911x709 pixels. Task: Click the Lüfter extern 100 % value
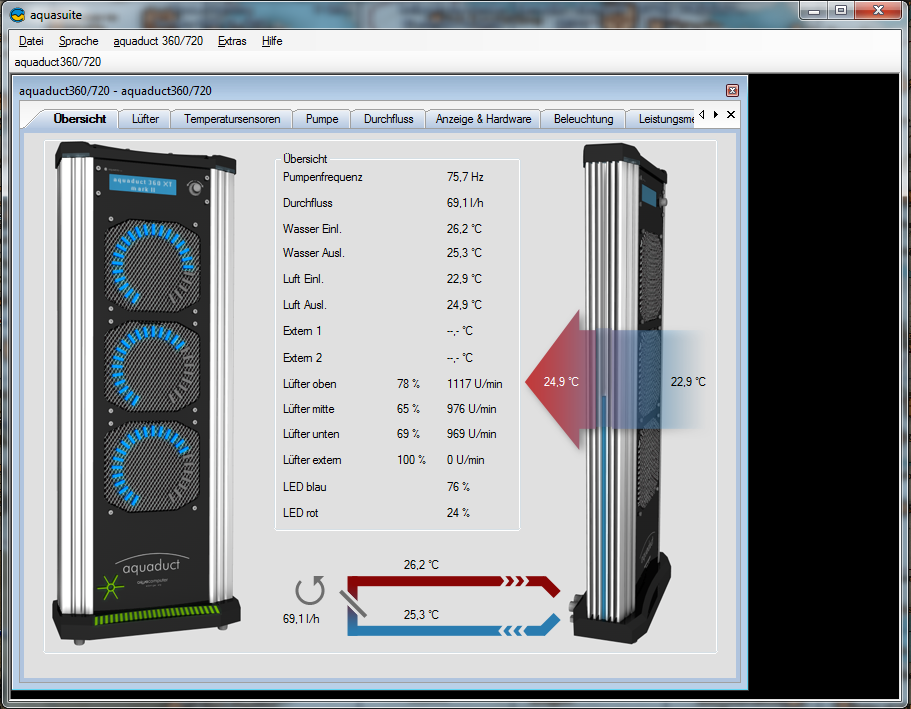point(411,460)
